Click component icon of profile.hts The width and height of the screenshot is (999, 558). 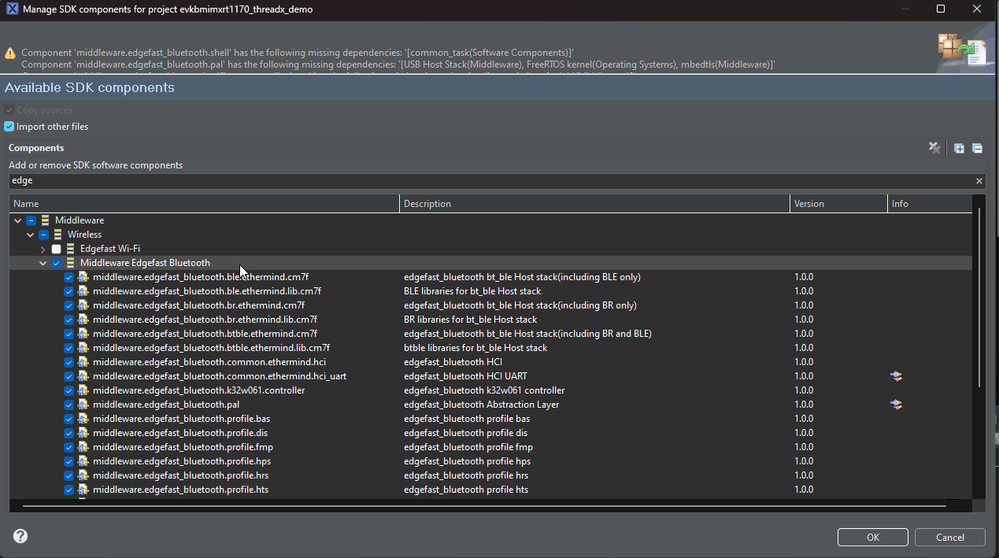click(x=83, y=490)
